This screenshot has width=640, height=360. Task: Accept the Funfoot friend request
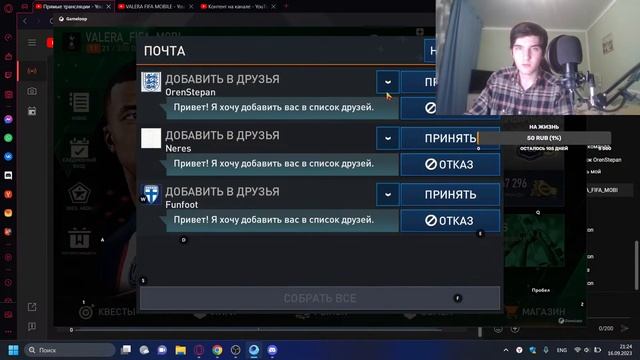click(x=450, y=194)
